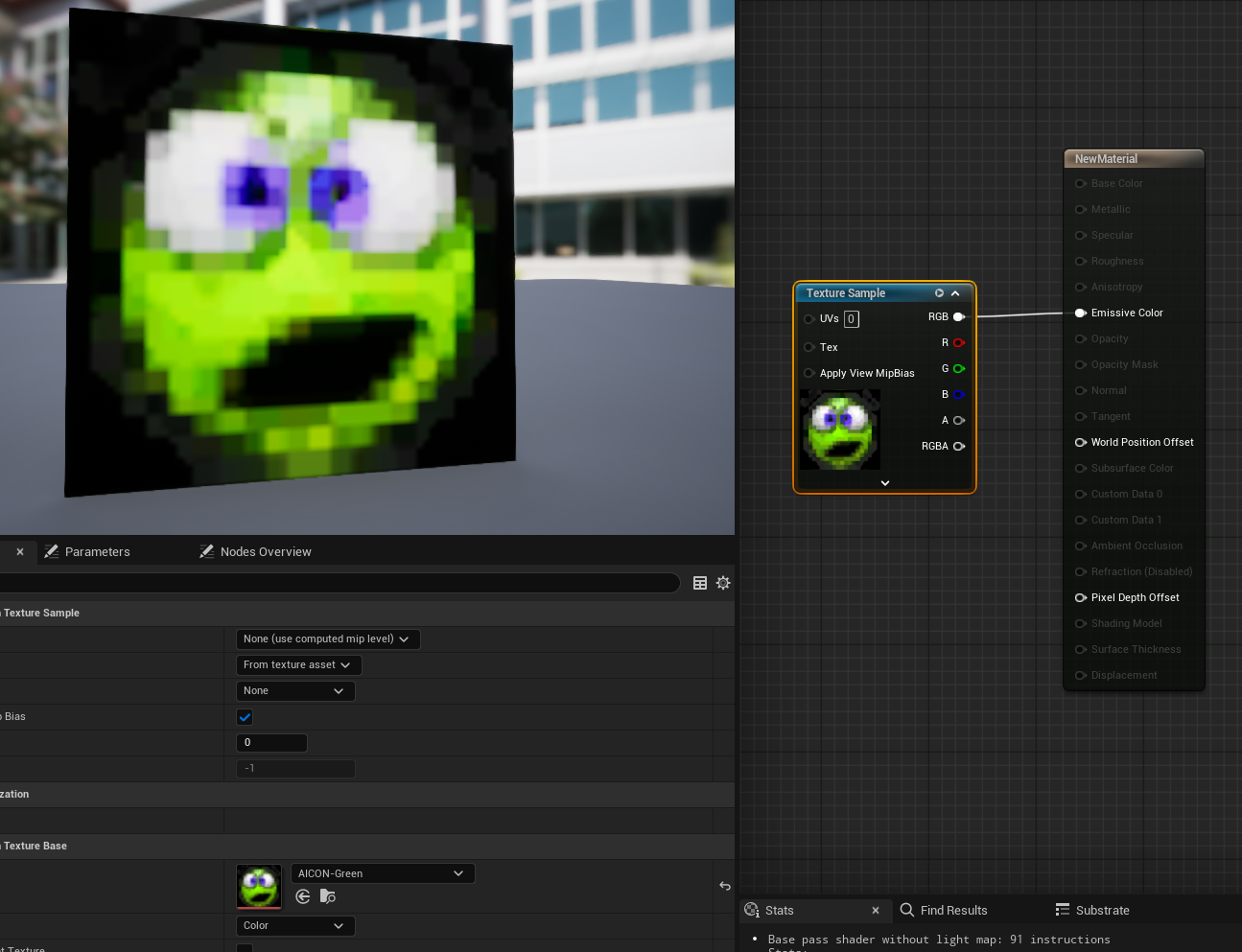Click the Emissive Color input pin

coord(1081,313)
